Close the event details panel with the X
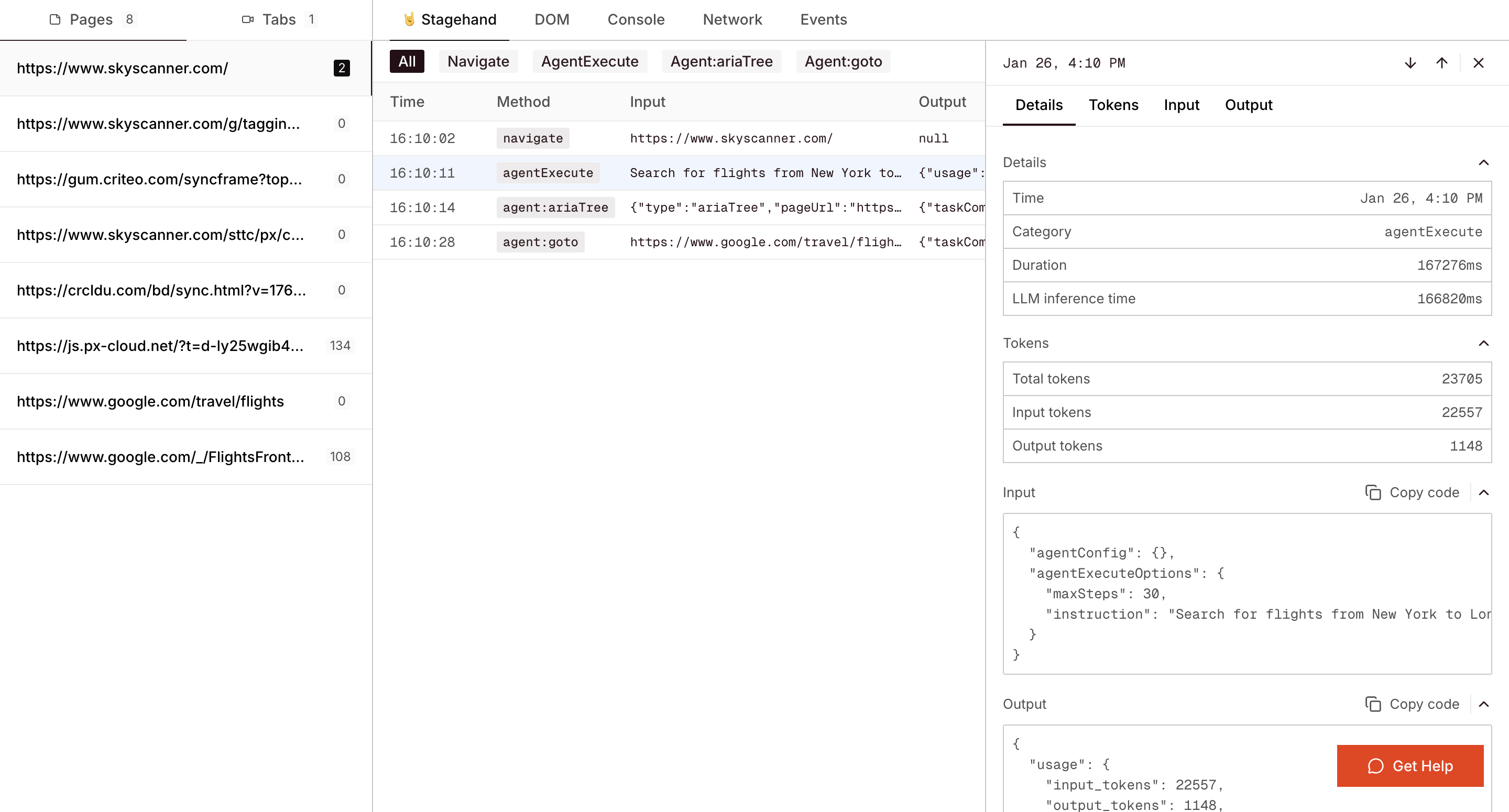 [1478, 63]
